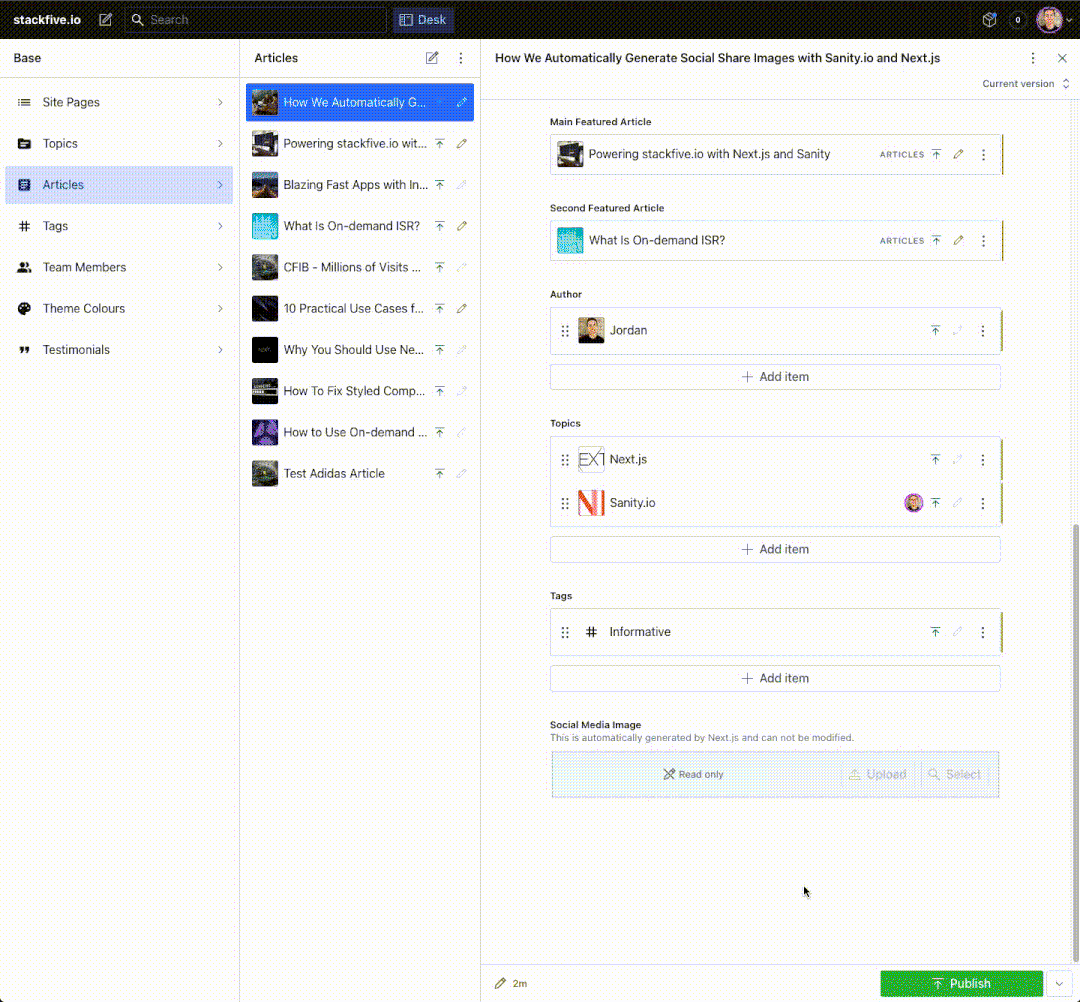Open the options menu of the Second Featured Article reference

[x=984, y=241]
